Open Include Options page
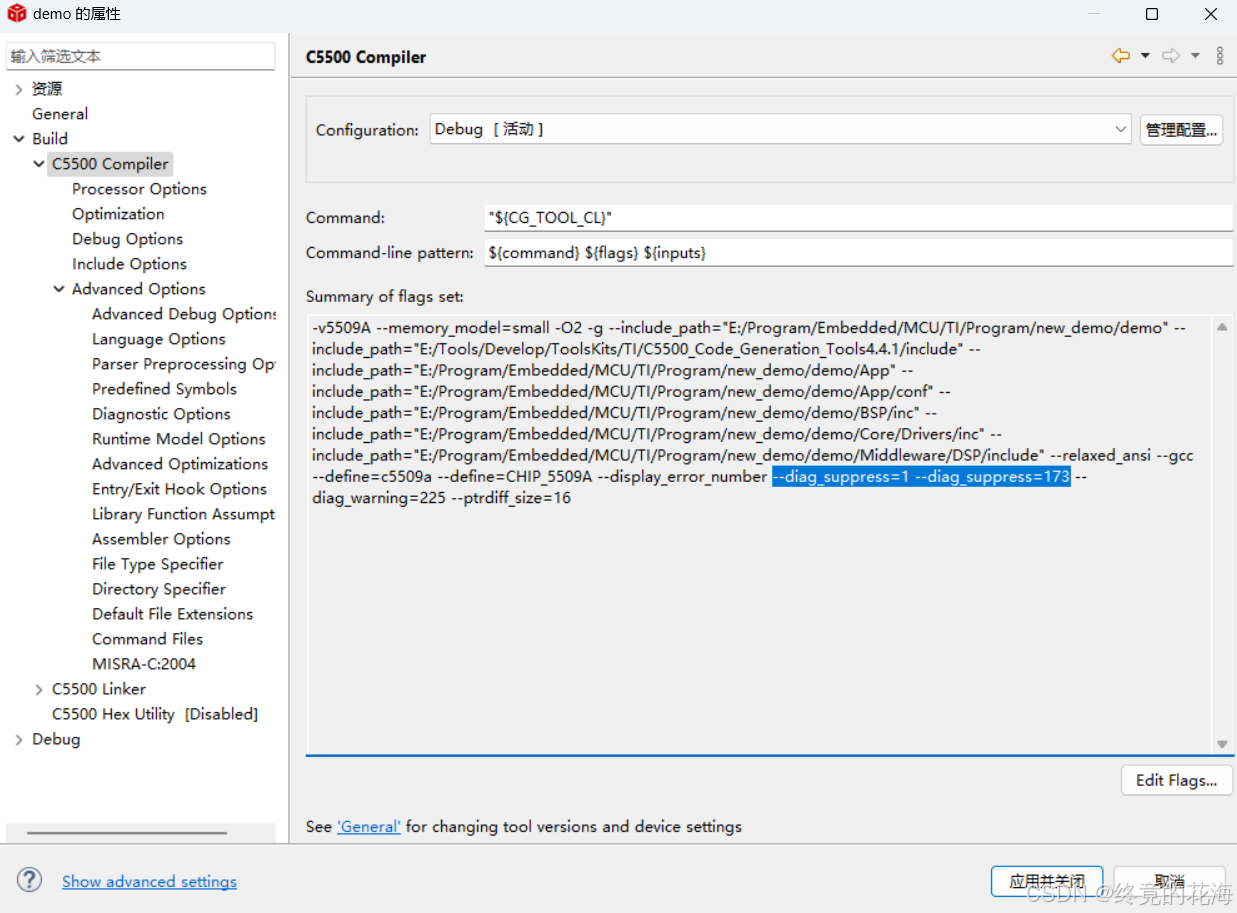 click(129, 264)
